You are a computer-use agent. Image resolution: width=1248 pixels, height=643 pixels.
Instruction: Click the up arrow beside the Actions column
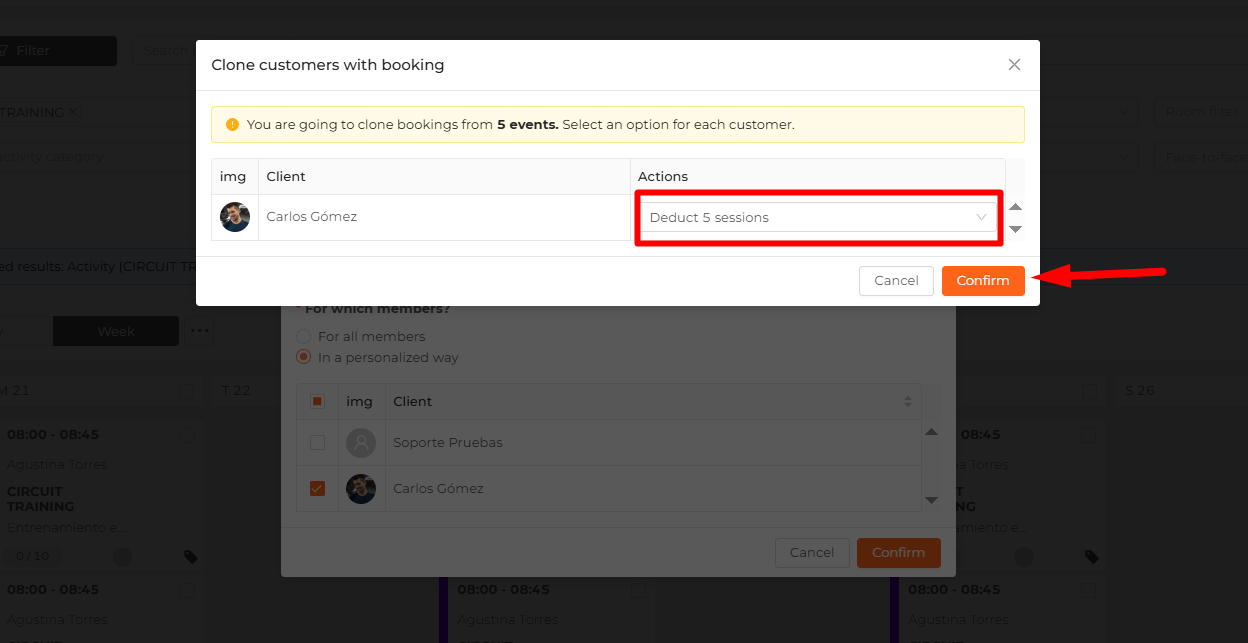click(1015, 207)
